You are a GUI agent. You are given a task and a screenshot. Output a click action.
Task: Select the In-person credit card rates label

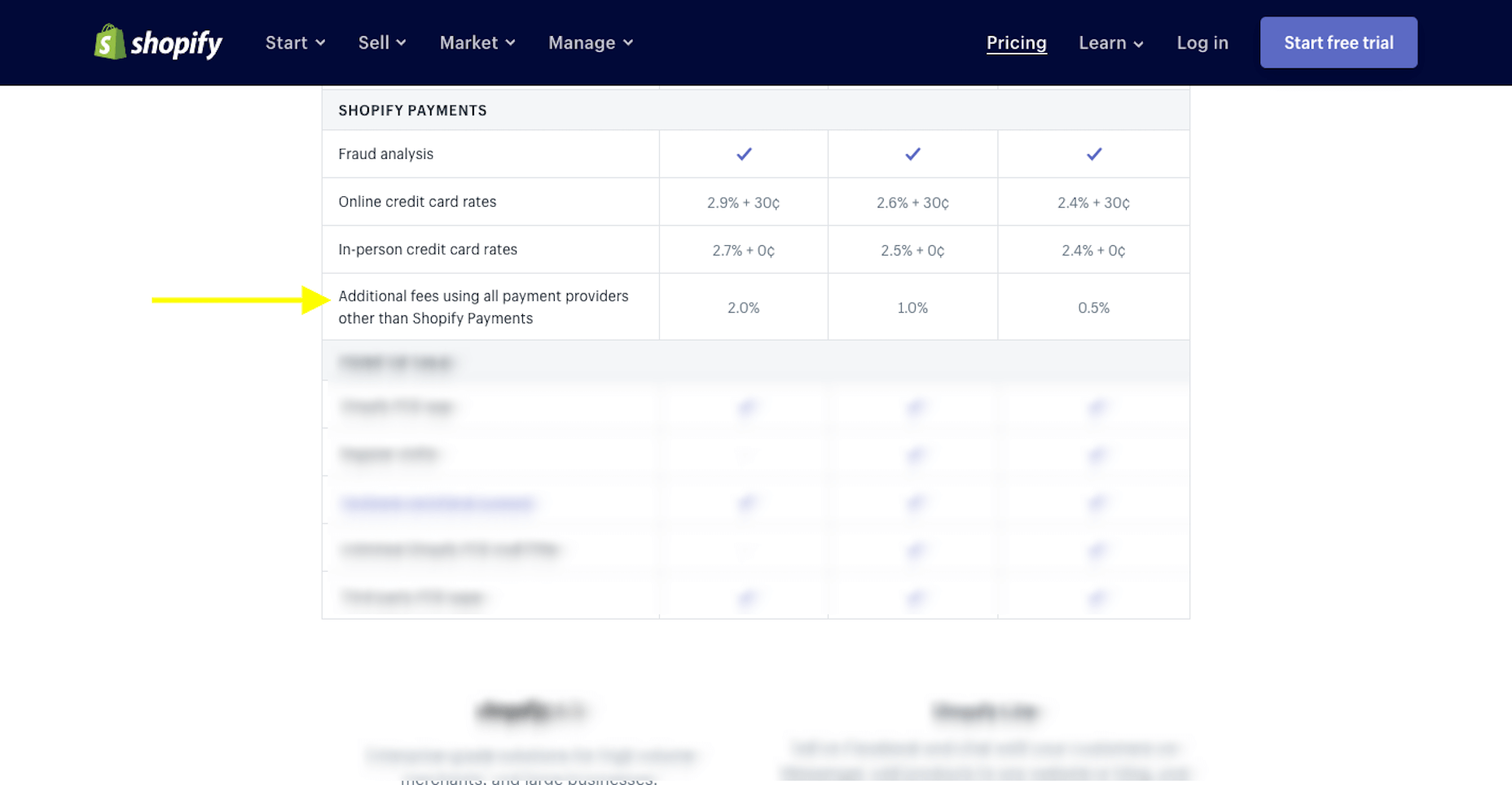(428, 250)
